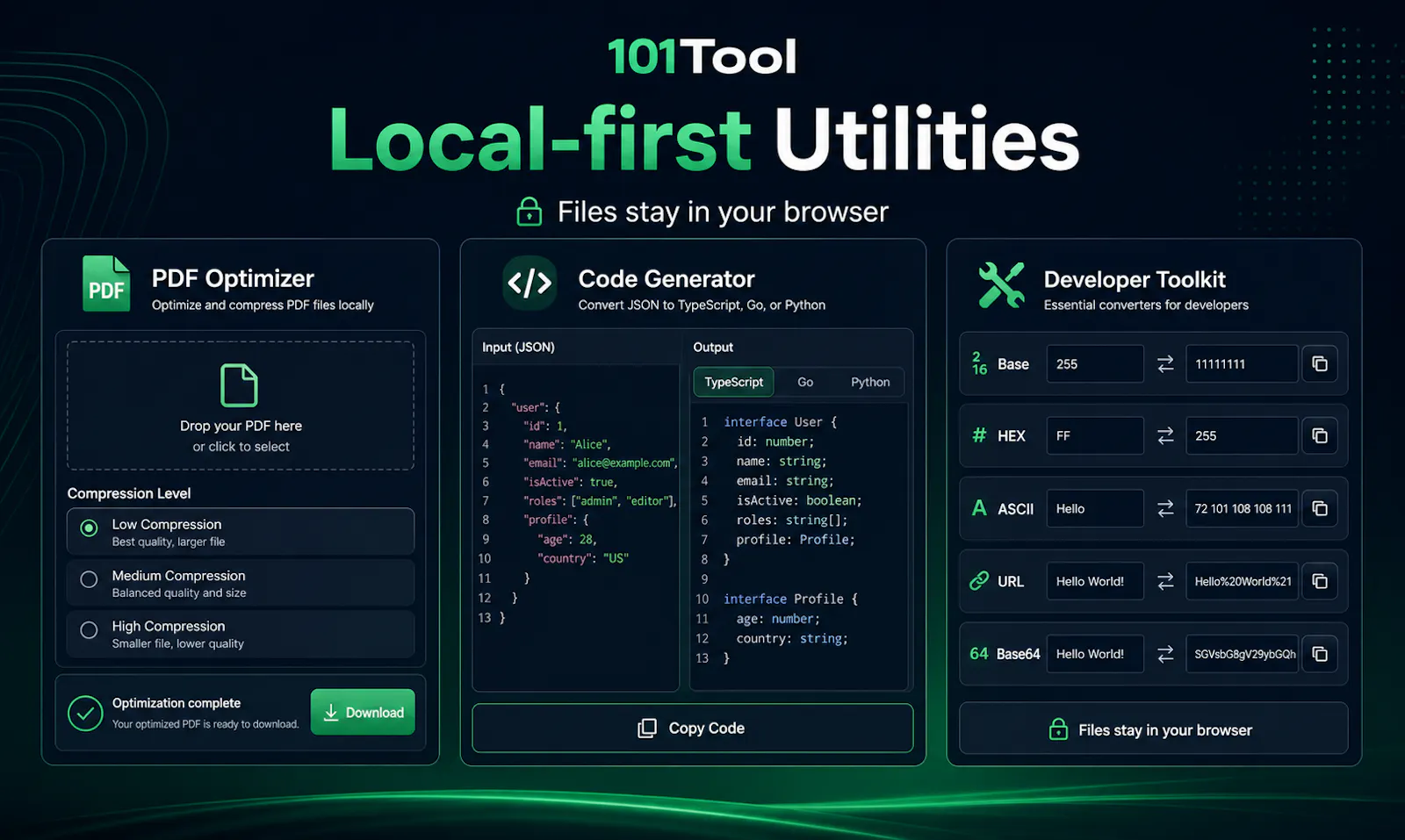Viewport: 1405px width, 840px height.
Task: Click output line 'interface Profile {'
Action: tap(791, 599)
